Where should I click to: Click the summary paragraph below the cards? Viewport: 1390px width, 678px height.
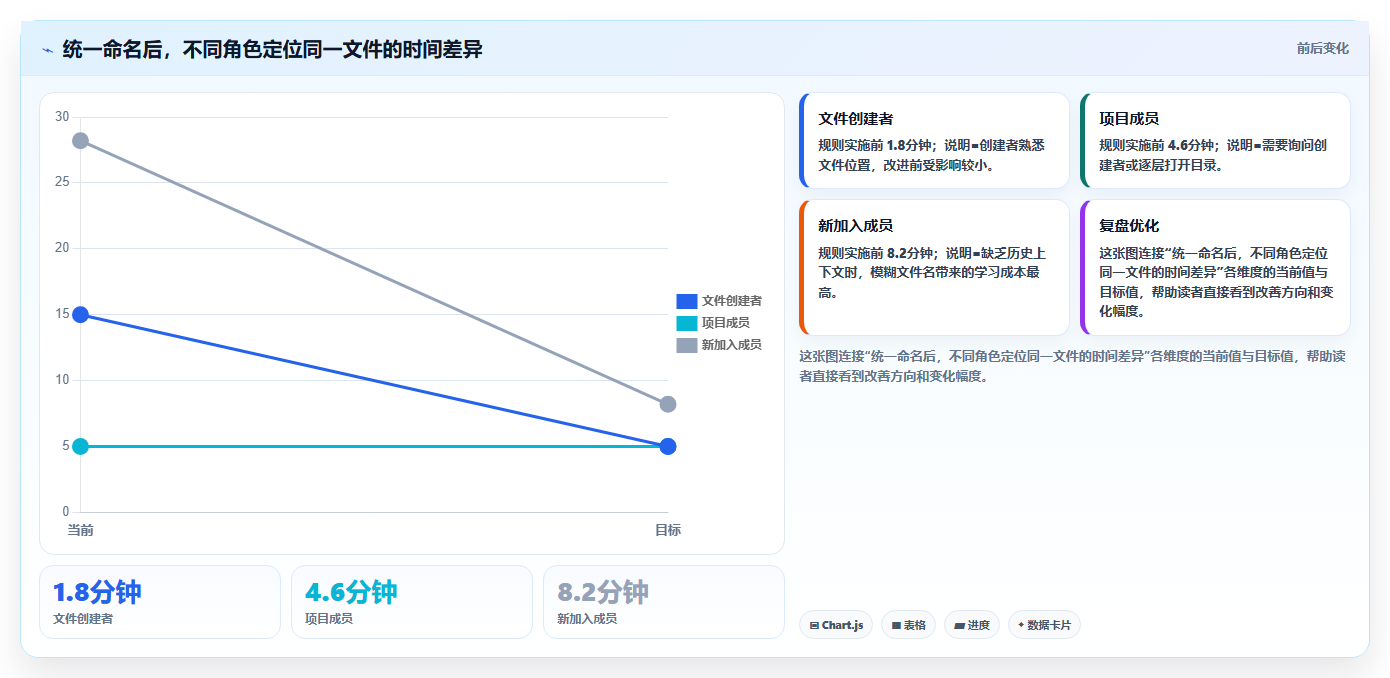[1072, 366]
